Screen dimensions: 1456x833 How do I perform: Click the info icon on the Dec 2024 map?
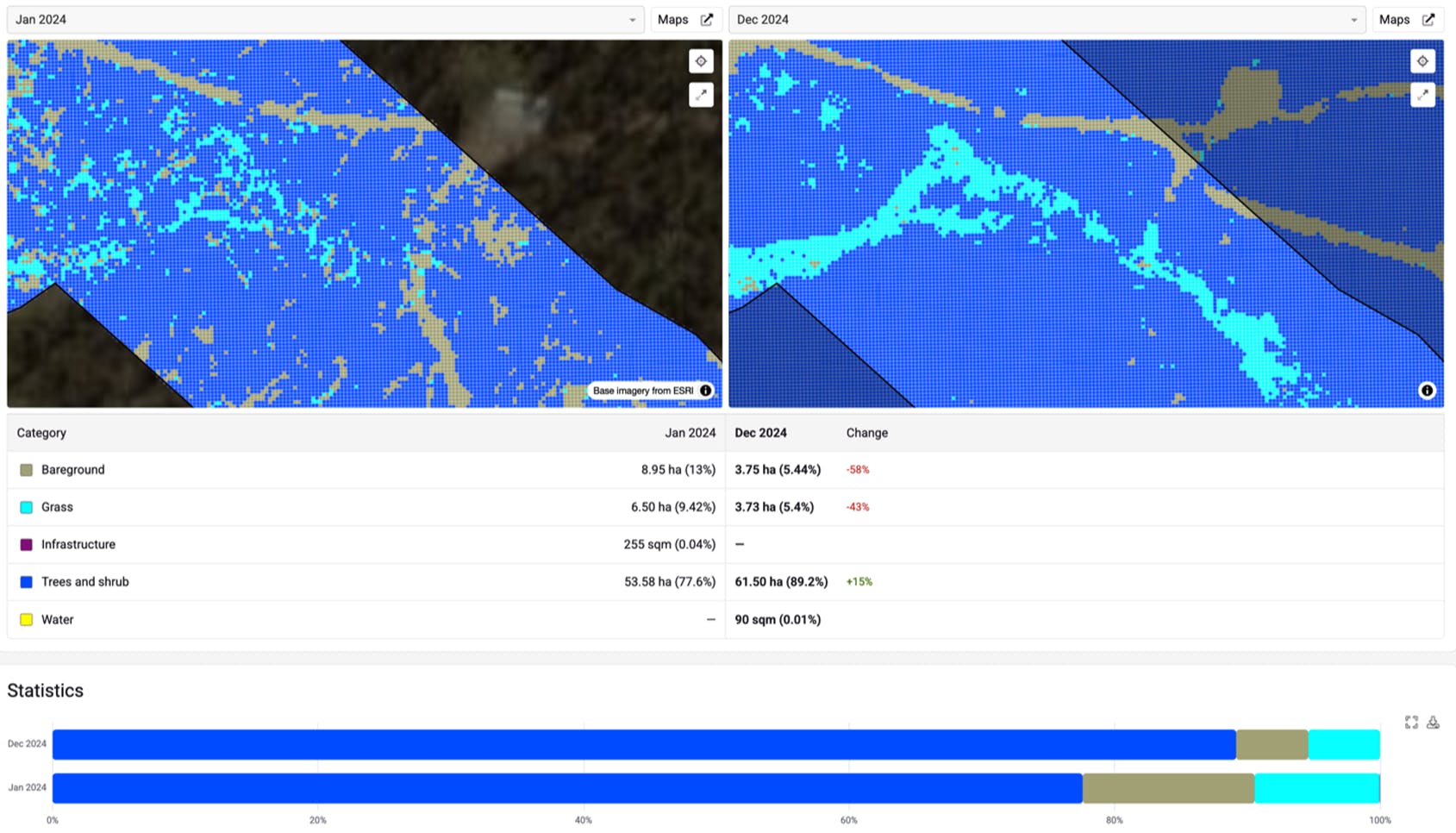1427,391
